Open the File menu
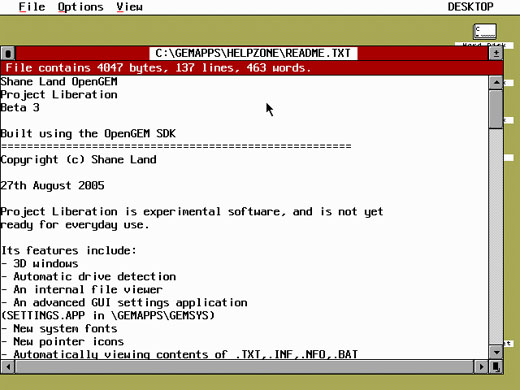The height and width of the screenshot is (390, 520). pyautogui.click(x=32, y=7)
